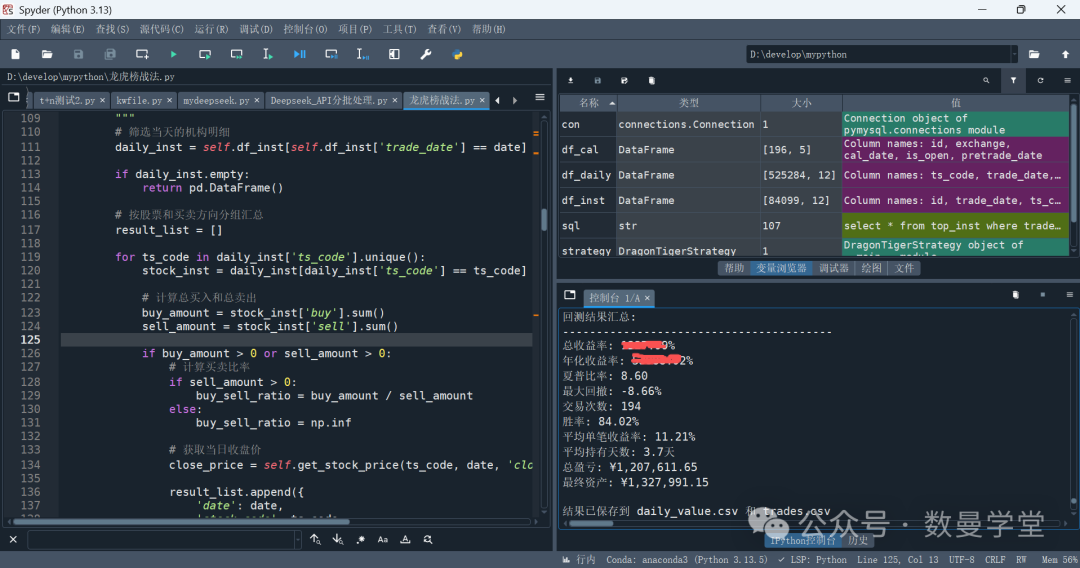Open the Preferences wrench icon

[425, 54]
